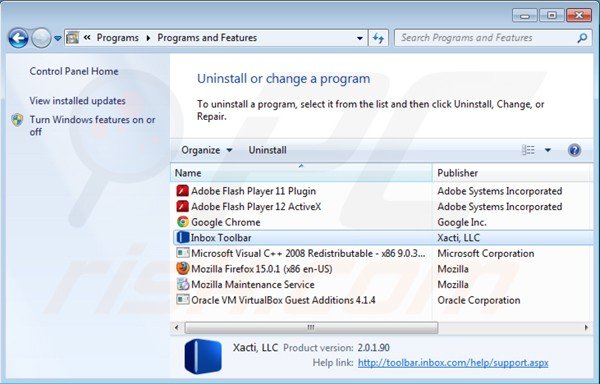Expand the arrow after Programs breadcrumb
Screen dimensions: 600x384
point(148,38)
